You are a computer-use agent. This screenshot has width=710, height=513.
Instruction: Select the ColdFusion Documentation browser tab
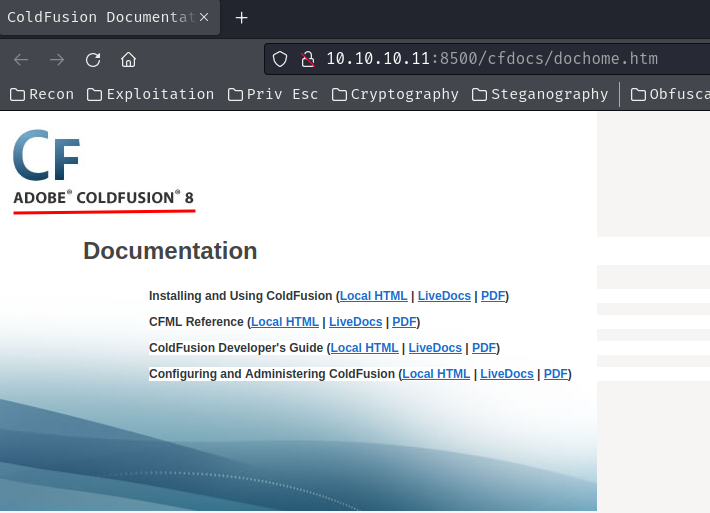click(x=110, y=18)
